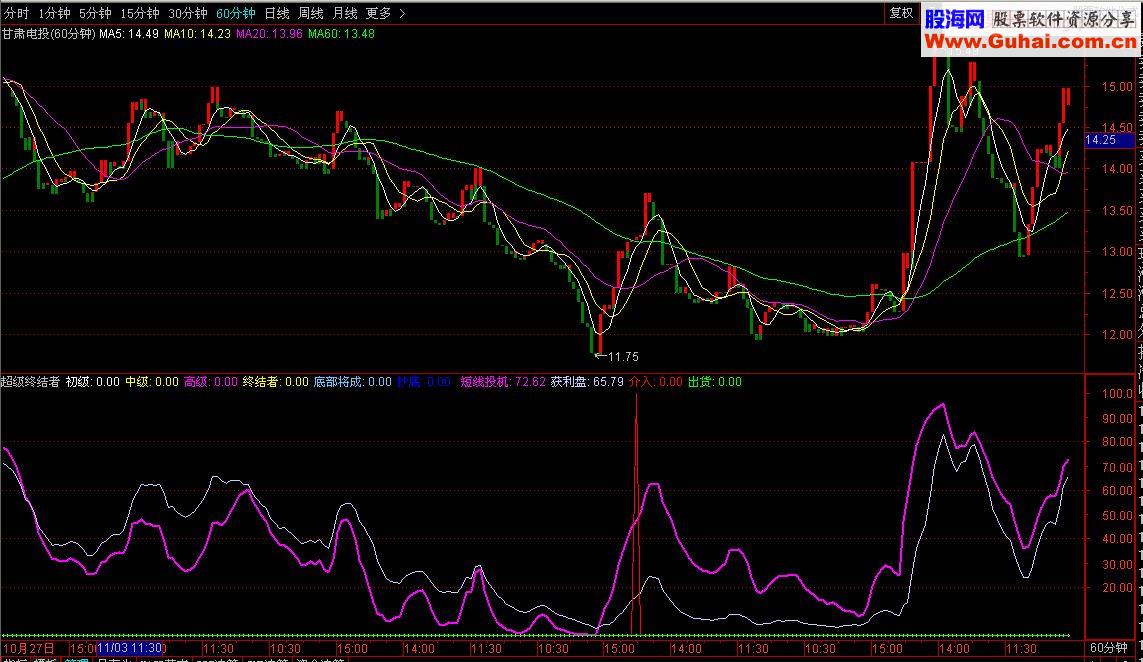Click the red 介入: 0.00 label
The height and width of the screenshot is (662, 1143).
656,381
